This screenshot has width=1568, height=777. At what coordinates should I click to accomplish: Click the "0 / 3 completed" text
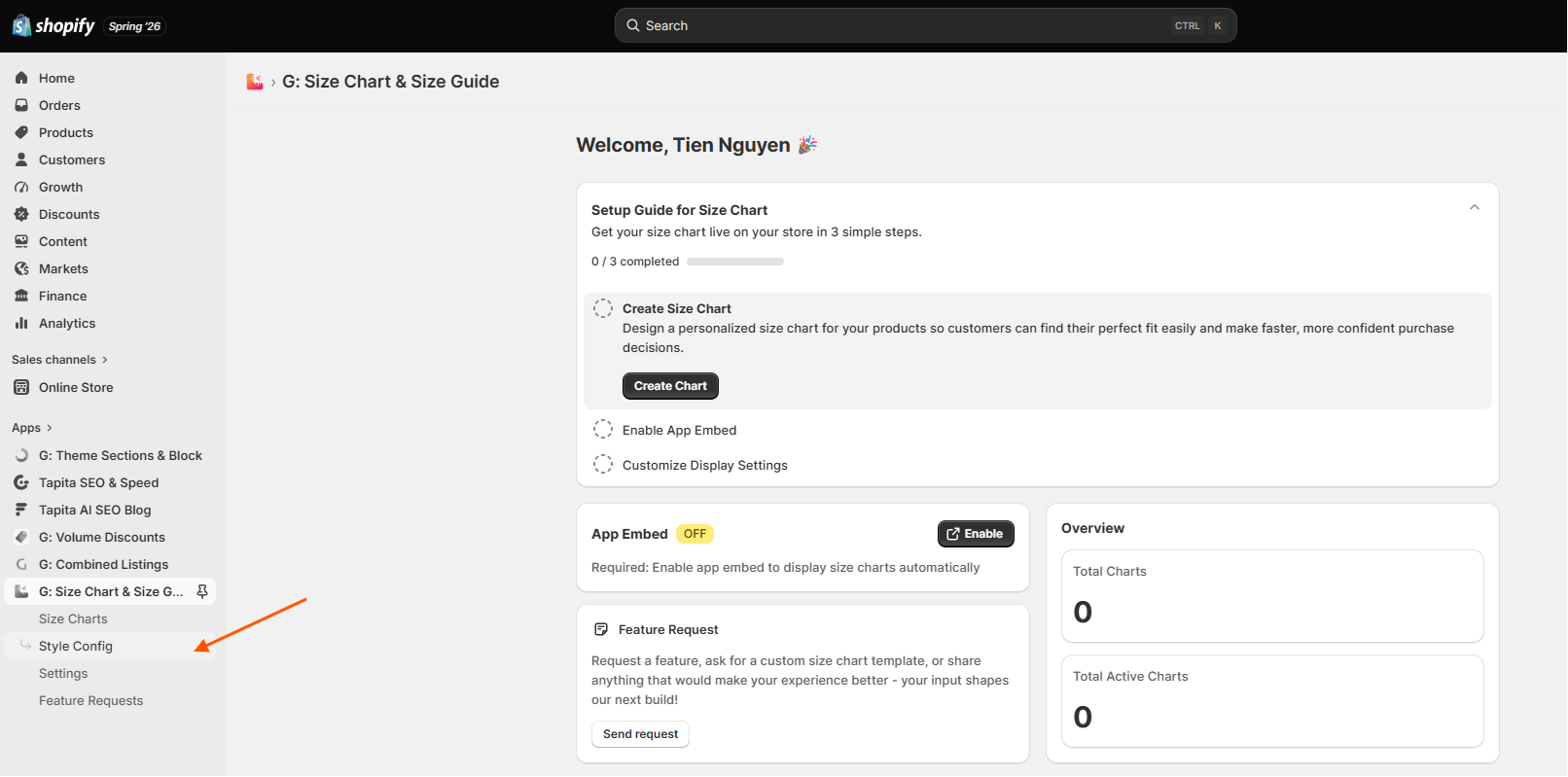[635, 262]
